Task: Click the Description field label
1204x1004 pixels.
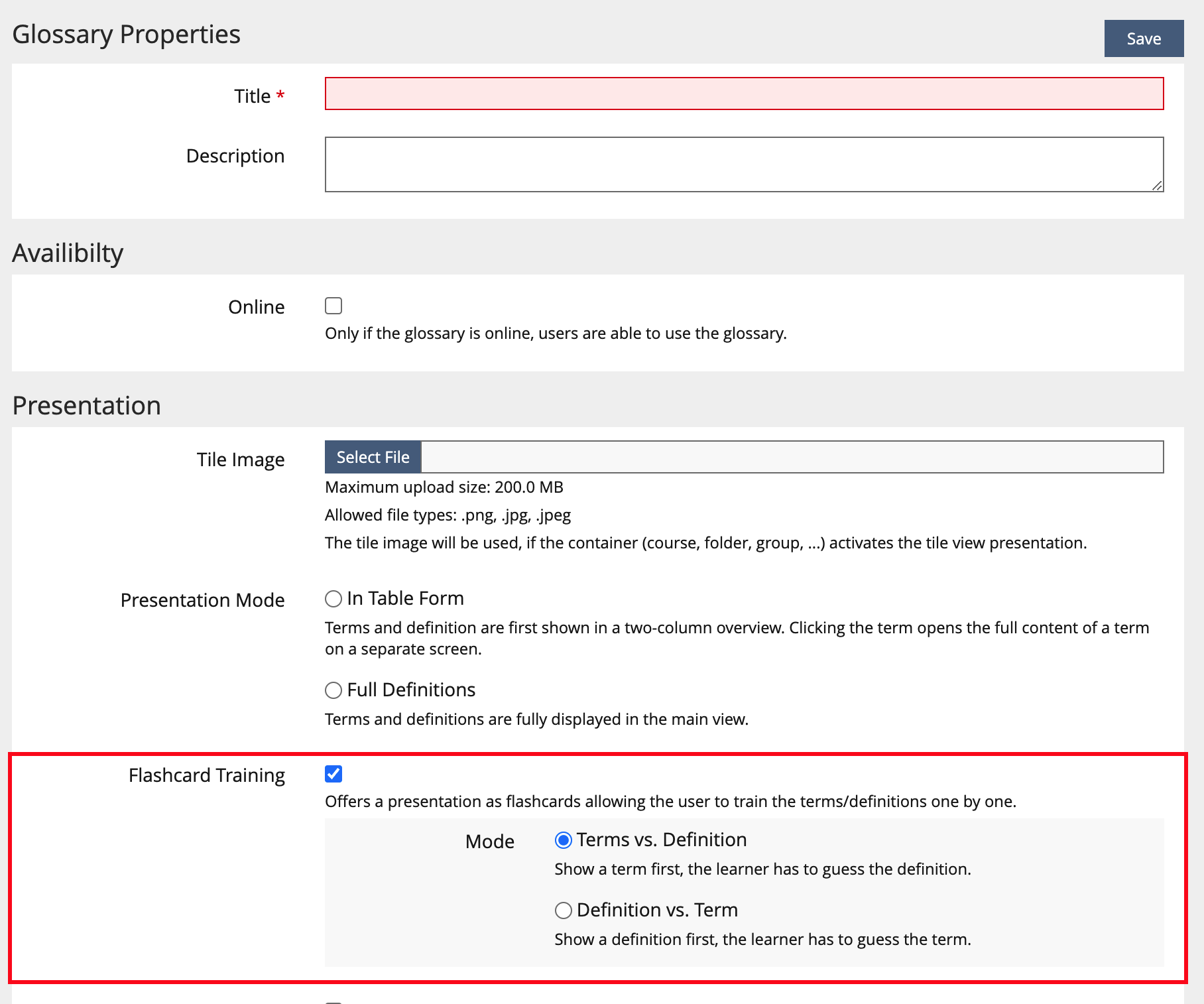Action: point(235,156)
